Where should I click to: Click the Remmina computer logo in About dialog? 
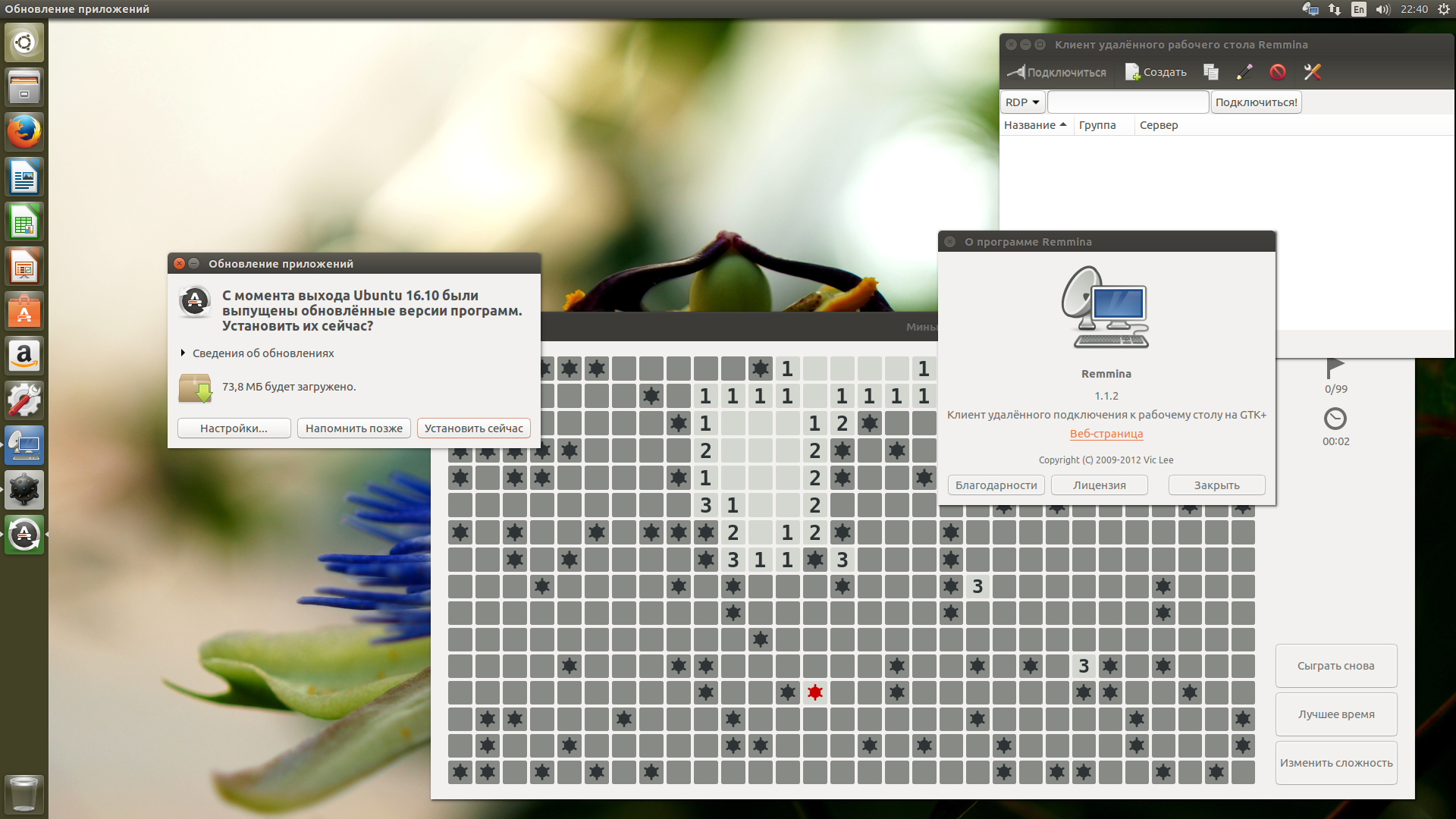coord(1106,307)
